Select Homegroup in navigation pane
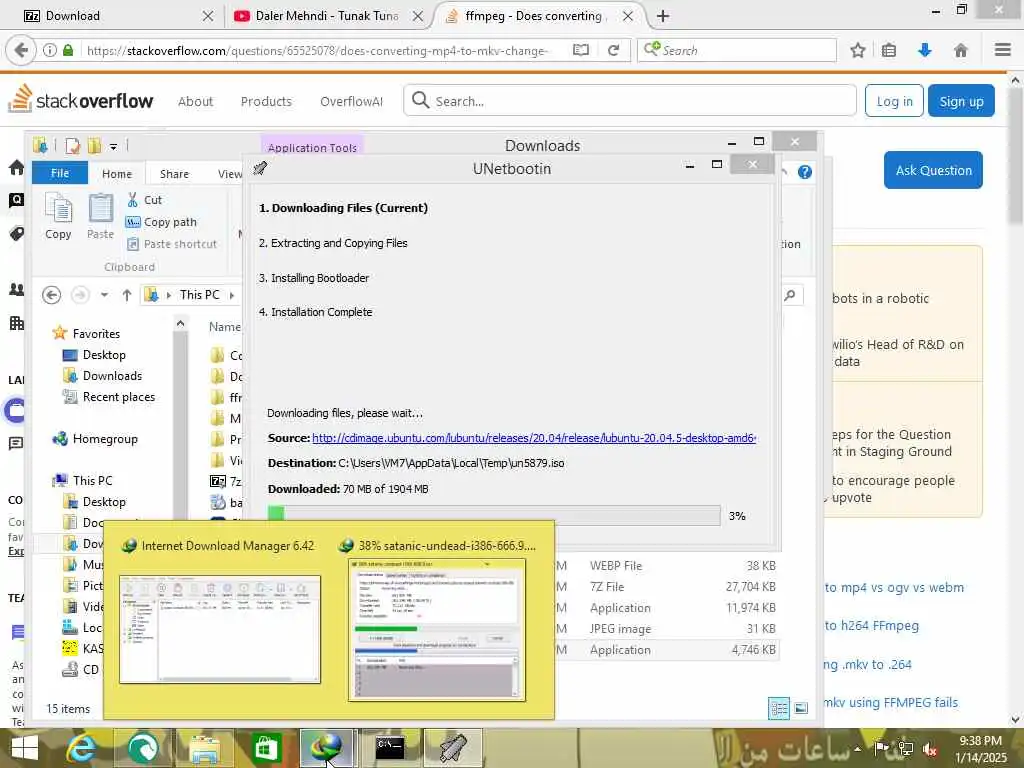The width and height of the screenshot is (1024, 768). point(95,439)
